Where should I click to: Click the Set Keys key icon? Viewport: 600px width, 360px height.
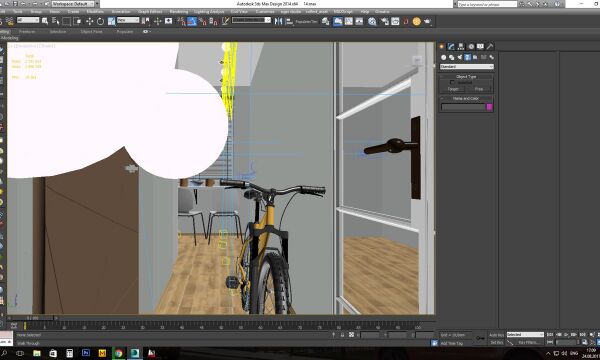tap(480, 338)
